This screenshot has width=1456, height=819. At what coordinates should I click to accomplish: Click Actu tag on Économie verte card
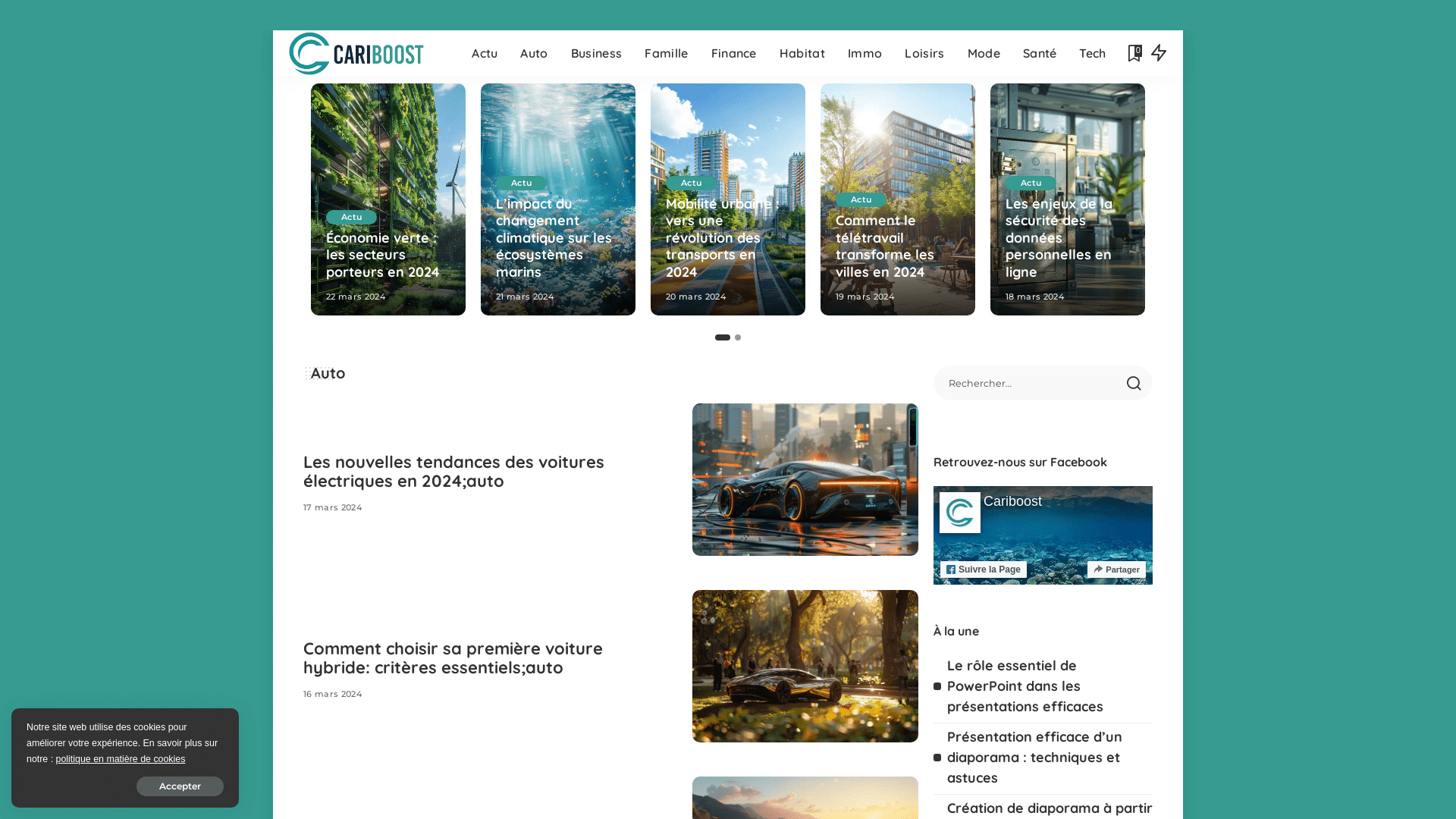click(x=351, y=217)
